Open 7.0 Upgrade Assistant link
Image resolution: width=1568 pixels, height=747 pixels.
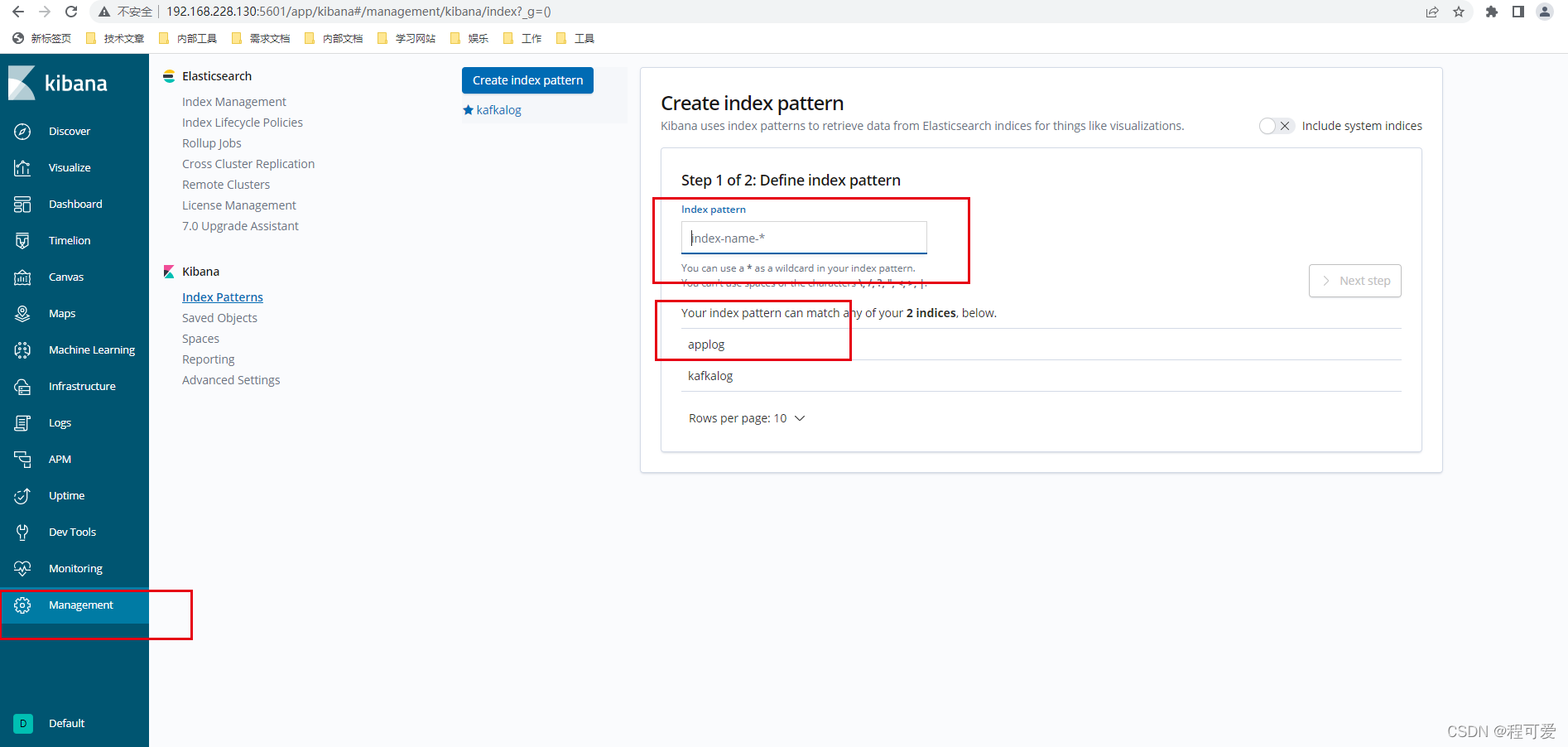[x=240, y=226]
